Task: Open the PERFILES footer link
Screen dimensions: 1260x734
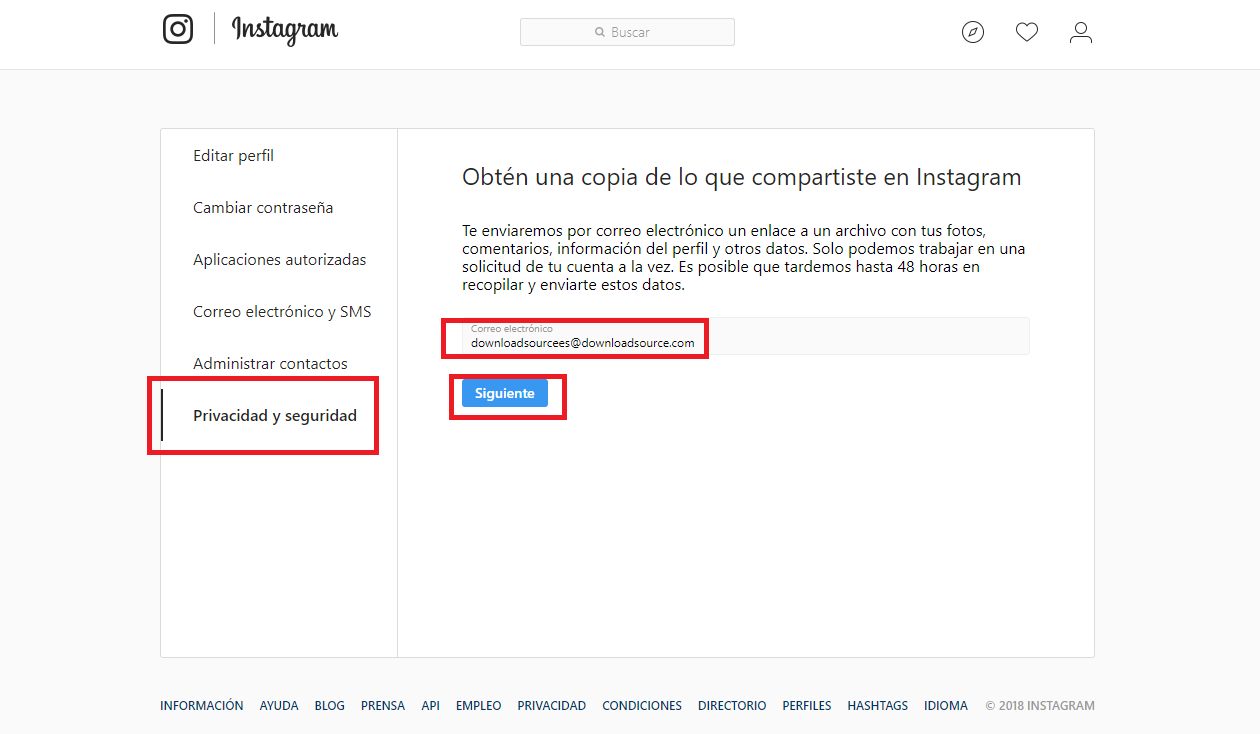Action: (807, 706)
